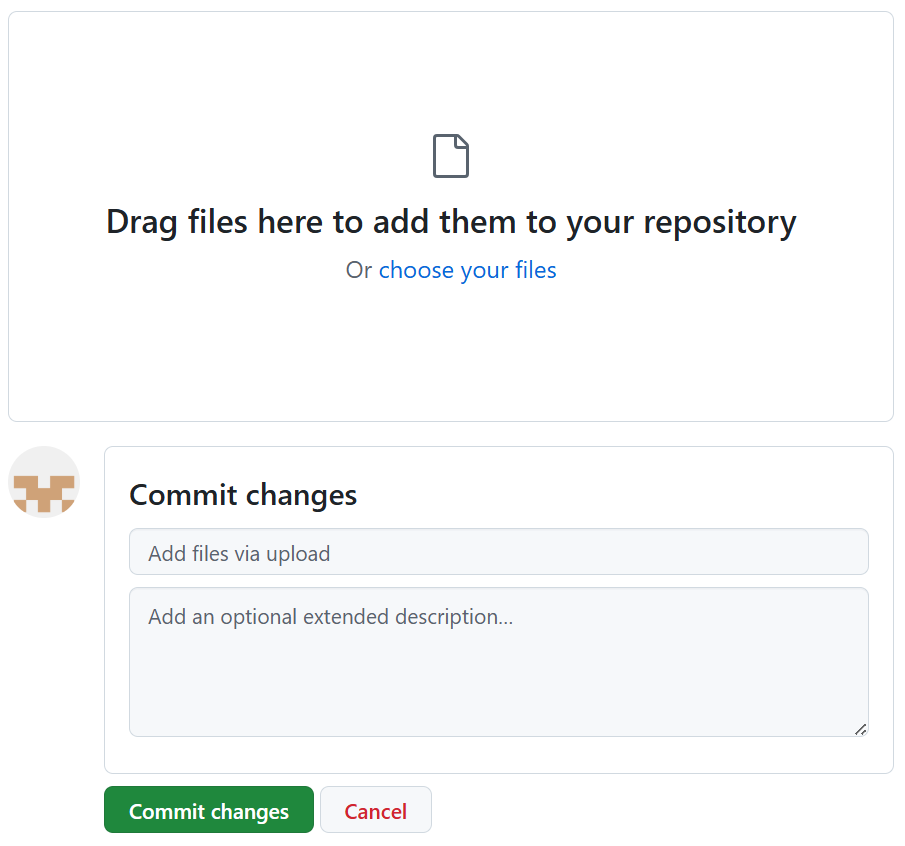Click the word "Or" beside the file link
Screen dimensions: 905x846
tap(358, 270)
